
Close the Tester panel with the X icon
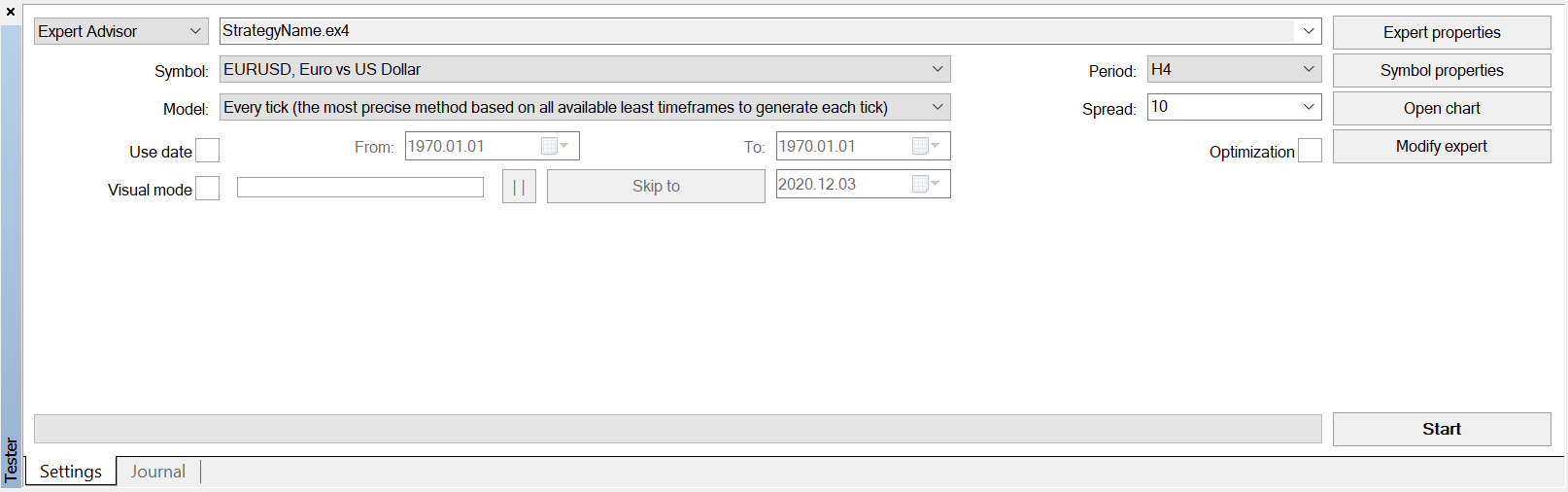pos(11,12)
